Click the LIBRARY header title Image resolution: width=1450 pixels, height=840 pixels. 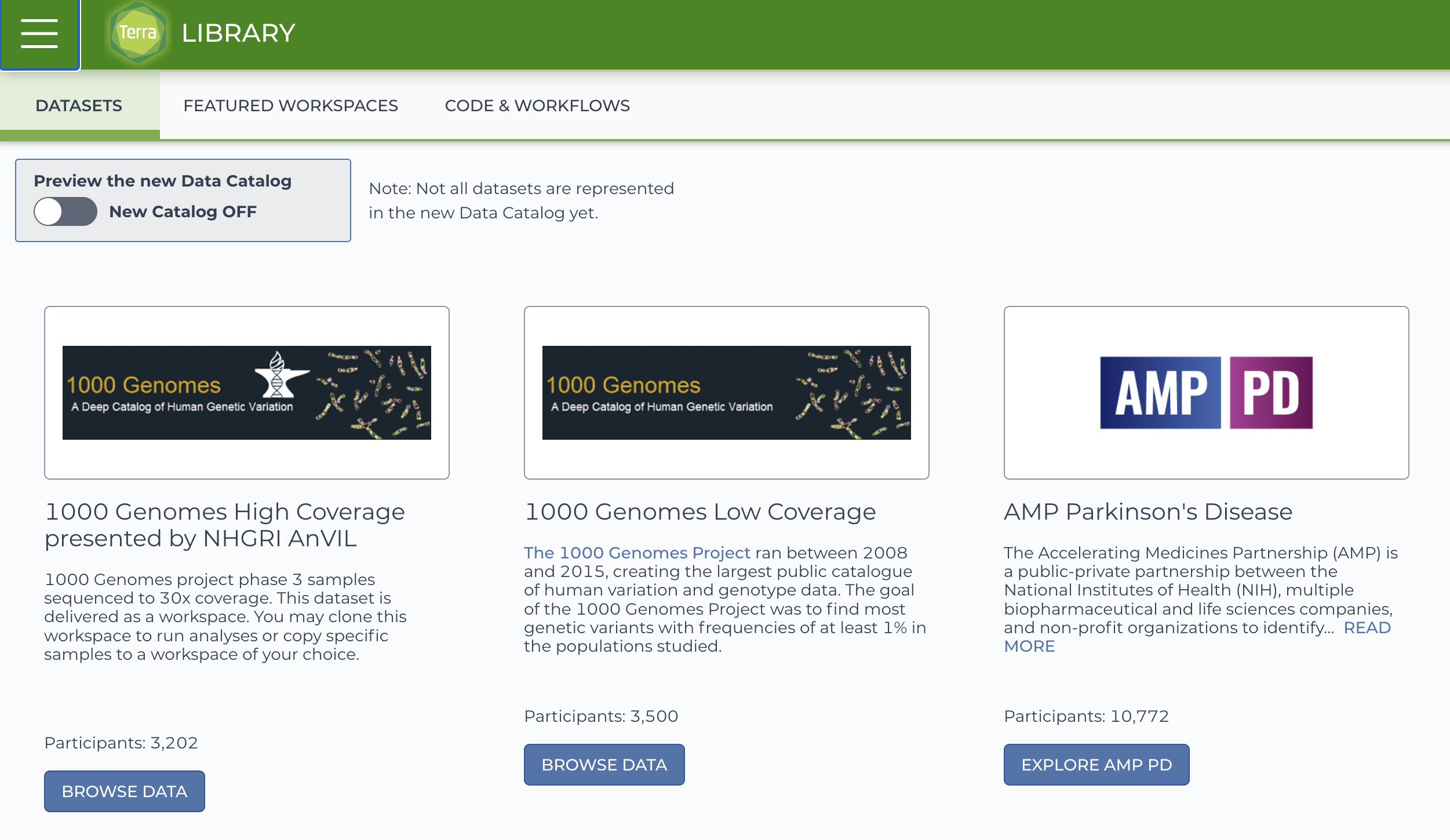(x=238, y=33)
